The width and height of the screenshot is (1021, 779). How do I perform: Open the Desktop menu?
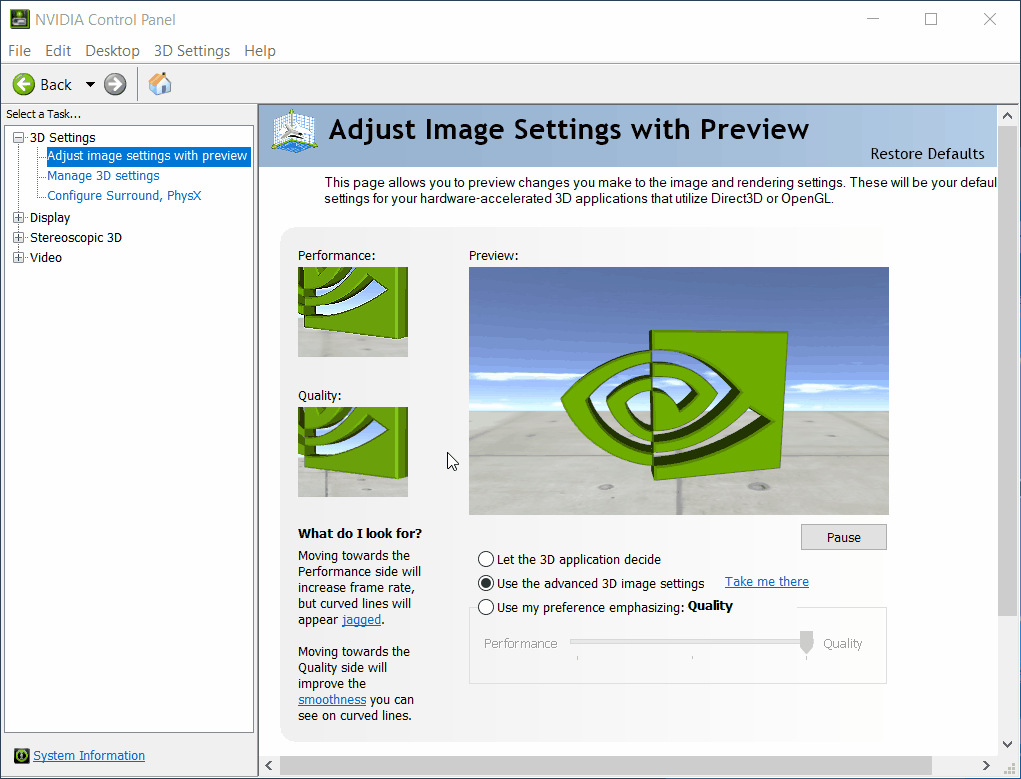[x=112, y=51]
